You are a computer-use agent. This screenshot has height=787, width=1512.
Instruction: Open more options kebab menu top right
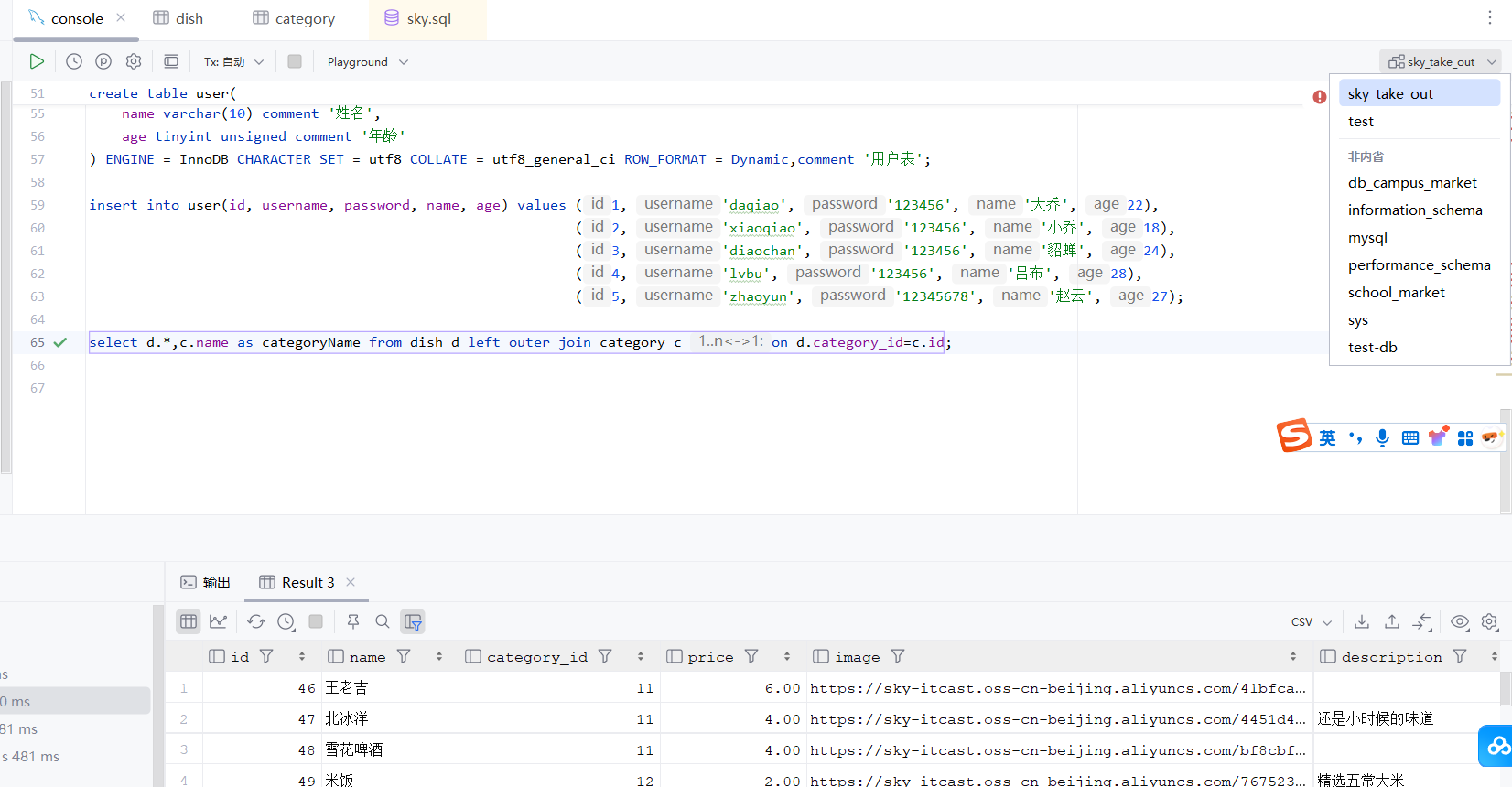click(1490, 17)
